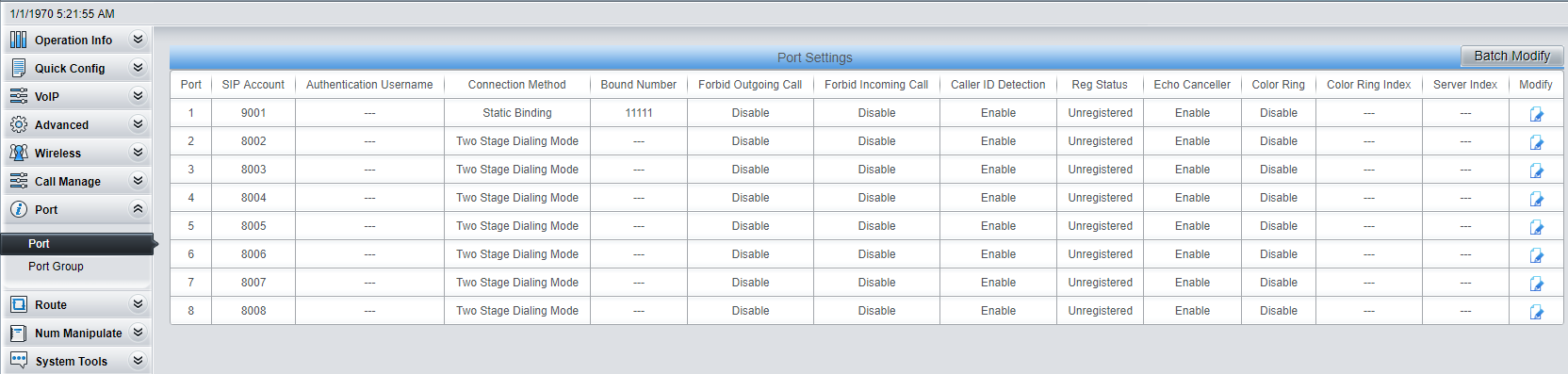The image size is (1568, 374).
Task: Click the Reg Status column header
Action: click(x=1099, y=85)
